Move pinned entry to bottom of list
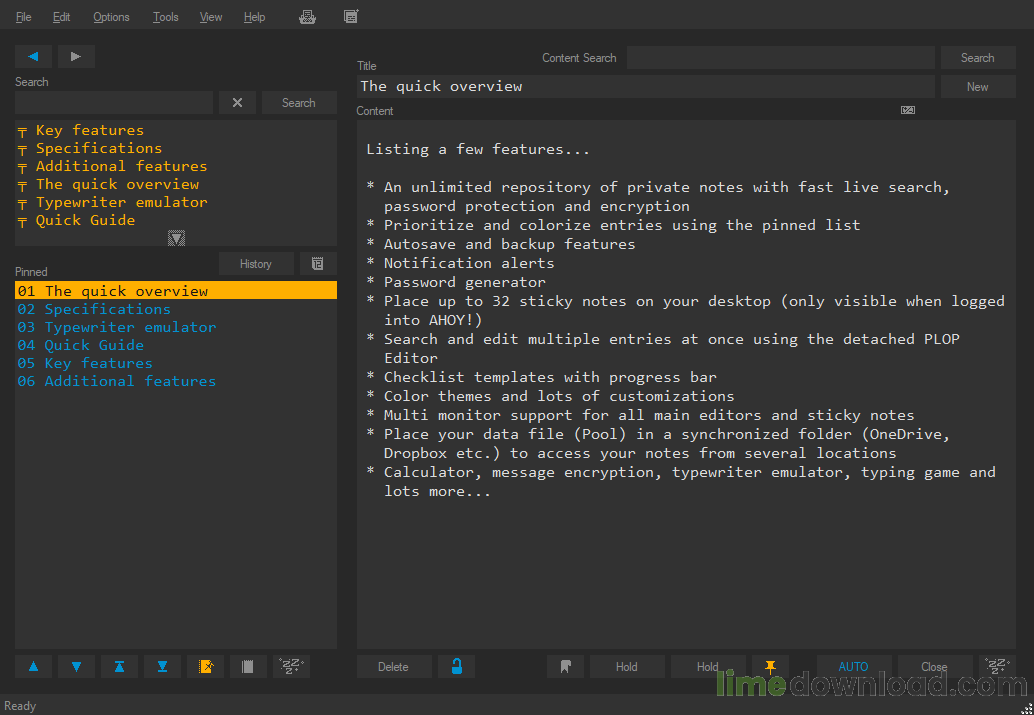Screen dimensions: 1034x715 coord(162,667)
